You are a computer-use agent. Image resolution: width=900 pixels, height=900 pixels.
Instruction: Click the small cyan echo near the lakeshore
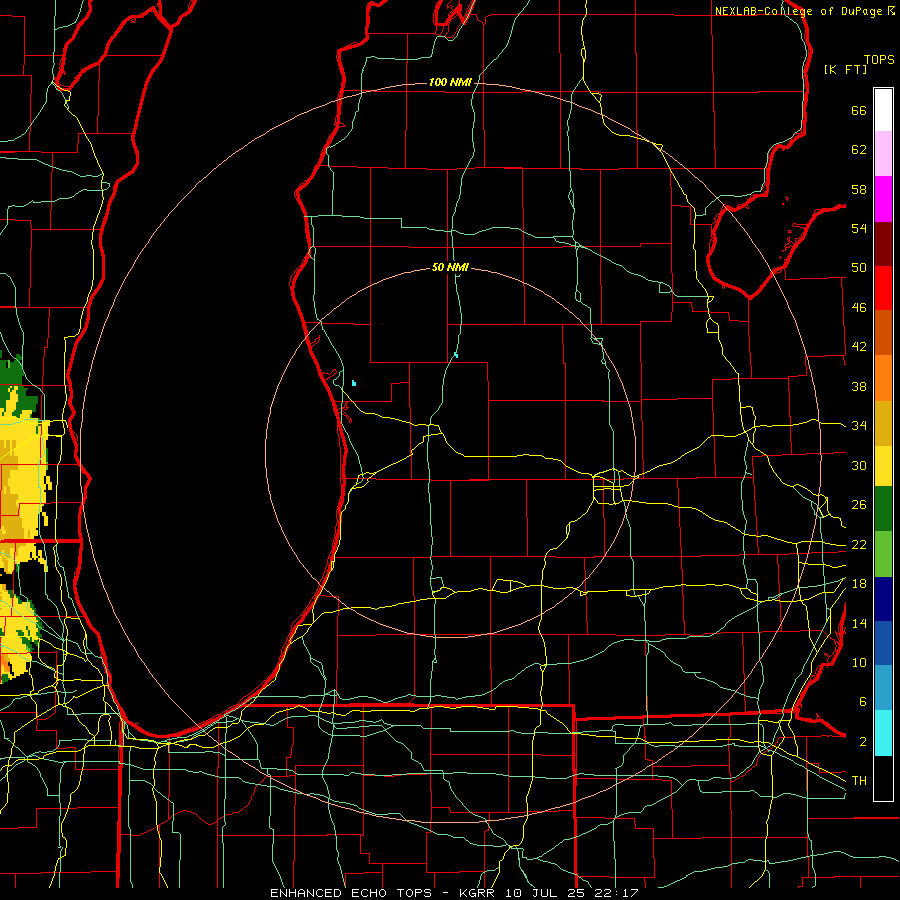tap(354, 383)
